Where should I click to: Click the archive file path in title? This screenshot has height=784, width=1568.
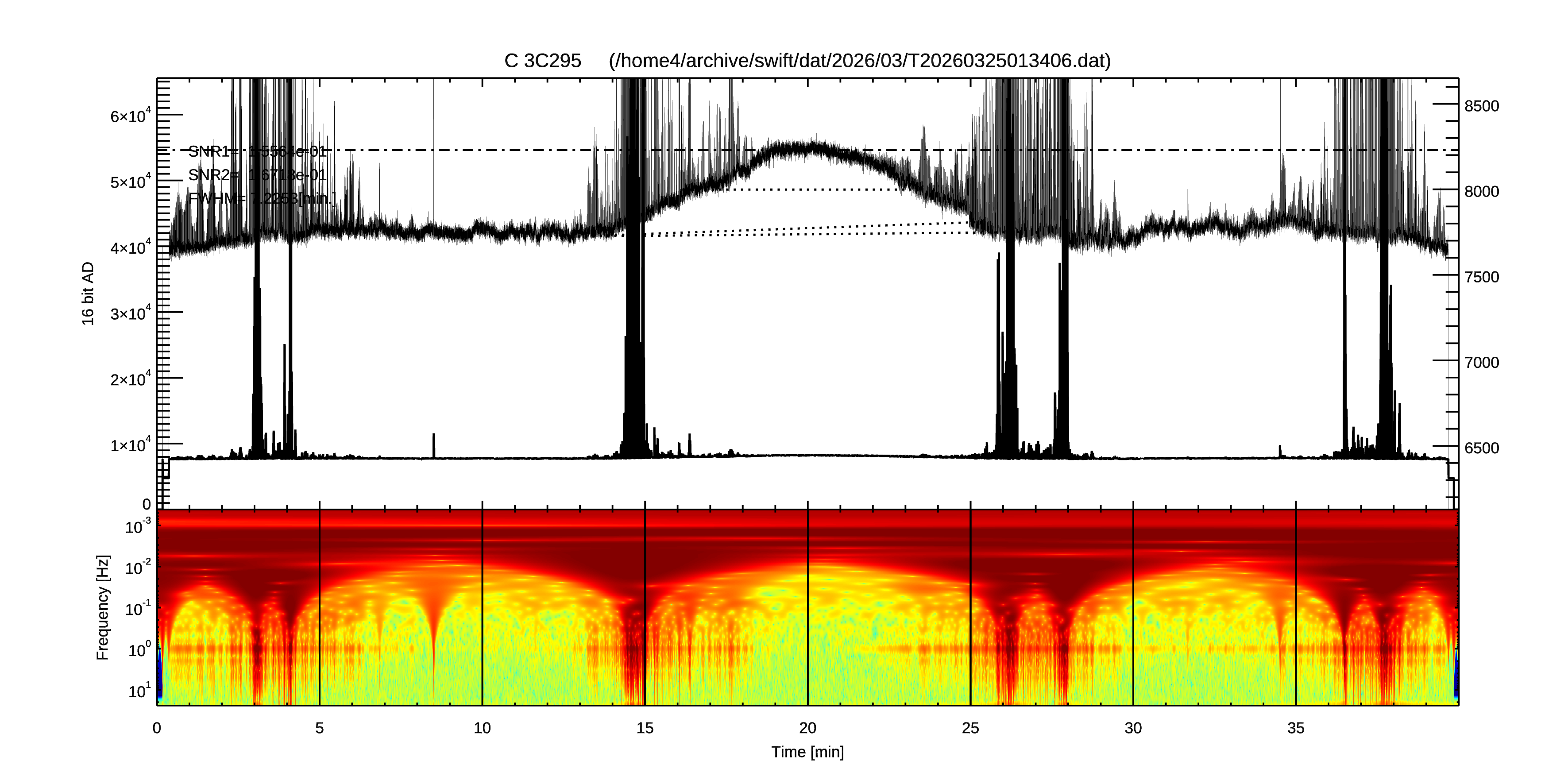[x=860, y=61]
